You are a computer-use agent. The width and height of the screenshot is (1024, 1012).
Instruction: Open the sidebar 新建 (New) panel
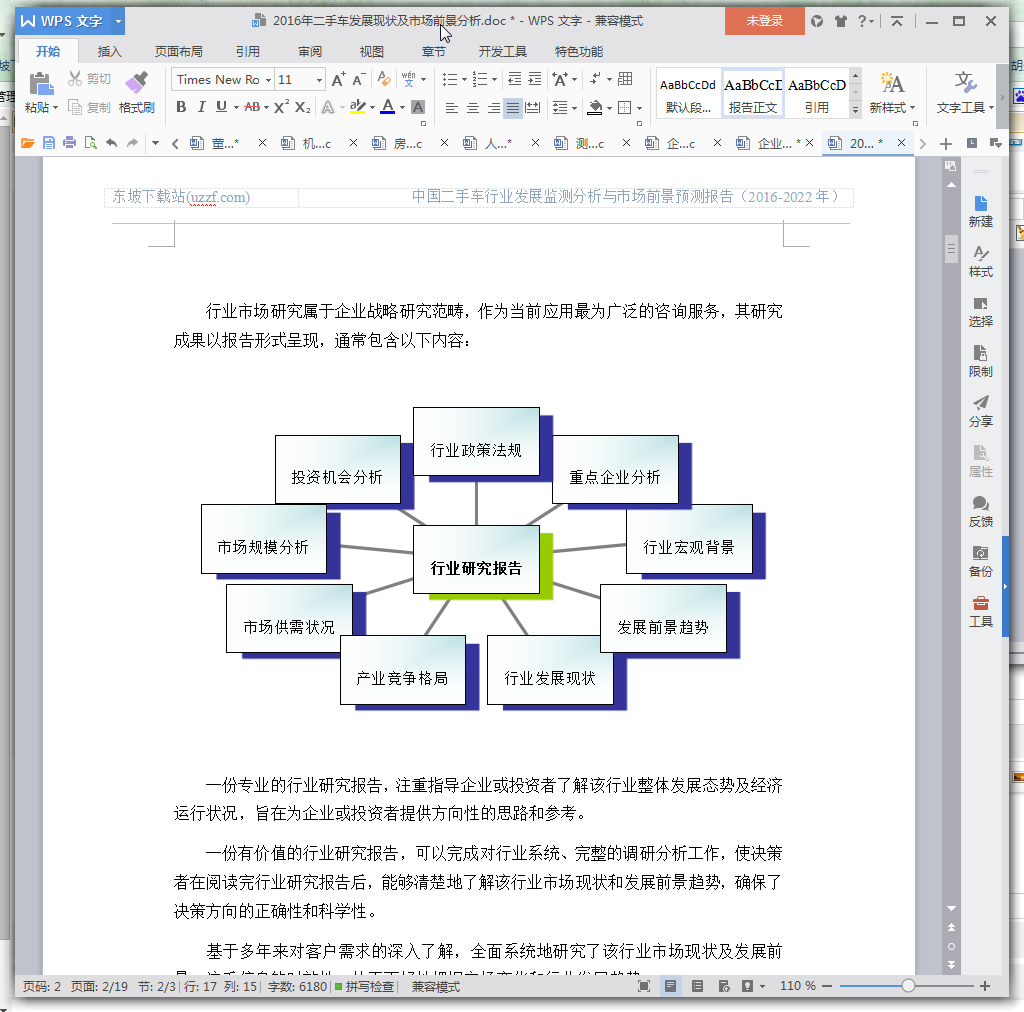click(980, 212)
